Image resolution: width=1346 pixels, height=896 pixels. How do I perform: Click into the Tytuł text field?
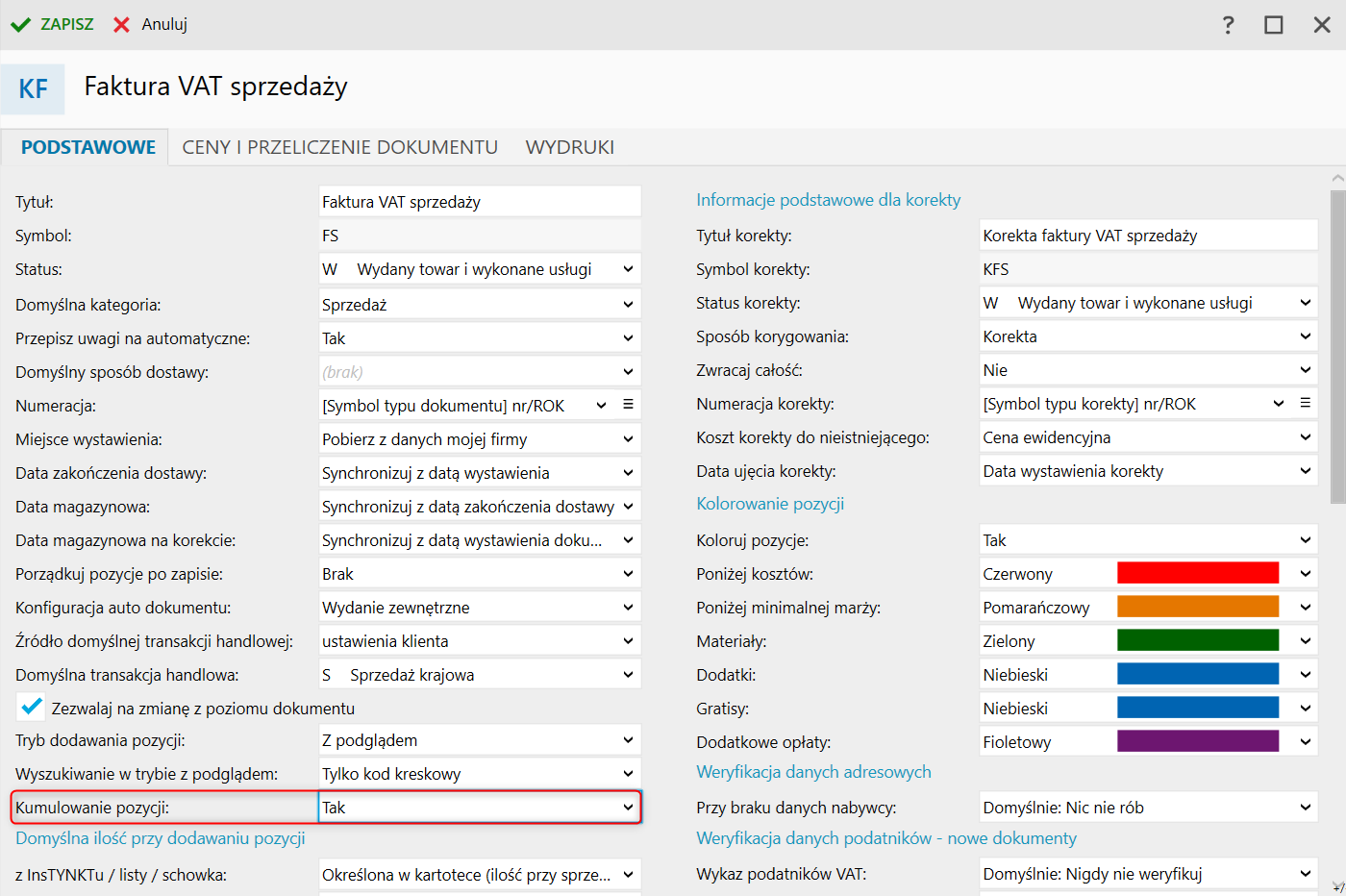tap(480, 202)
